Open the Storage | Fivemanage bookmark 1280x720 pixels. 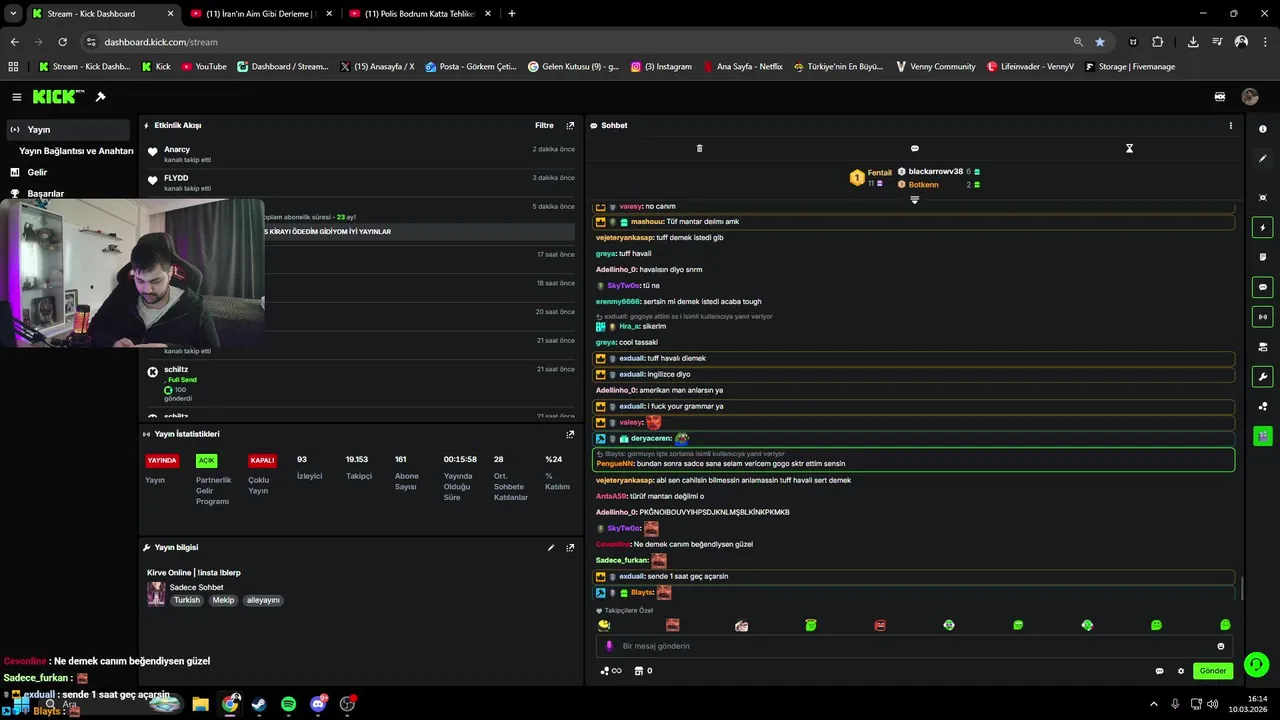[x=1130, y=67]
